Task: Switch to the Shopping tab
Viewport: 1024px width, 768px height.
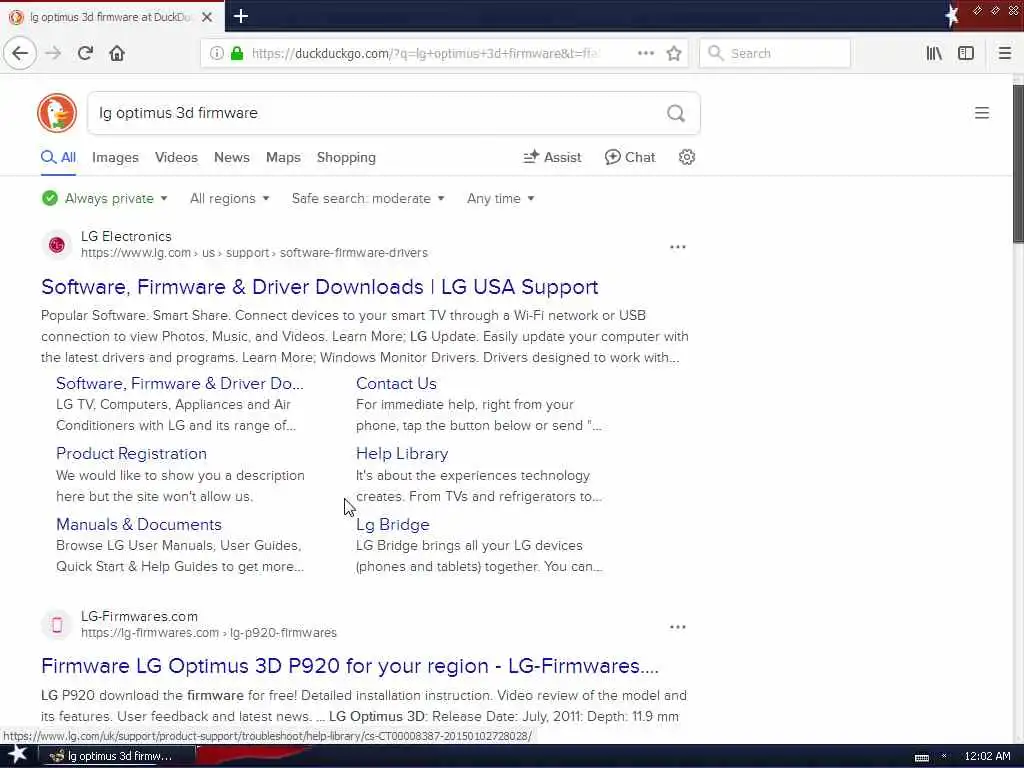Action: point(346,157)
